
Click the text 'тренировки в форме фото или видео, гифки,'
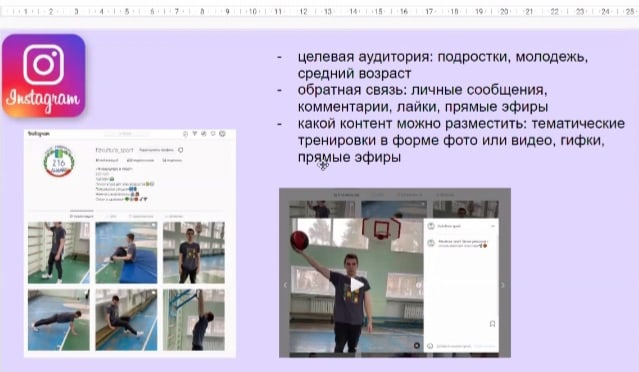(451, 141)
